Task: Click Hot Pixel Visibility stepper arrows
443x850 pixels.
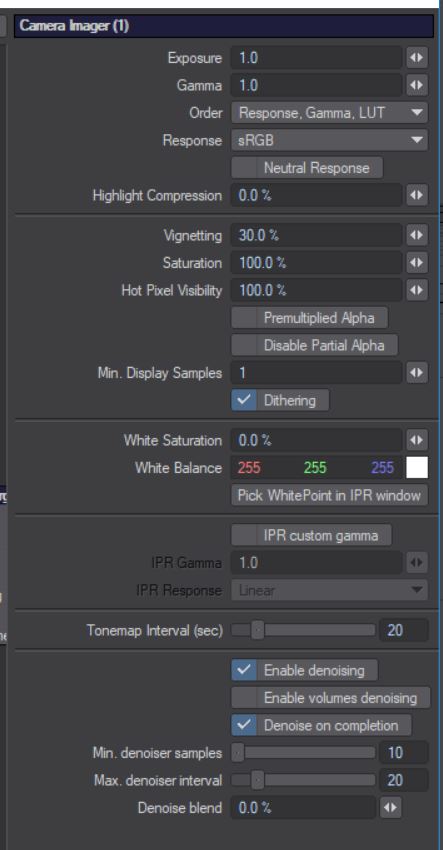Action: (416, 291)
